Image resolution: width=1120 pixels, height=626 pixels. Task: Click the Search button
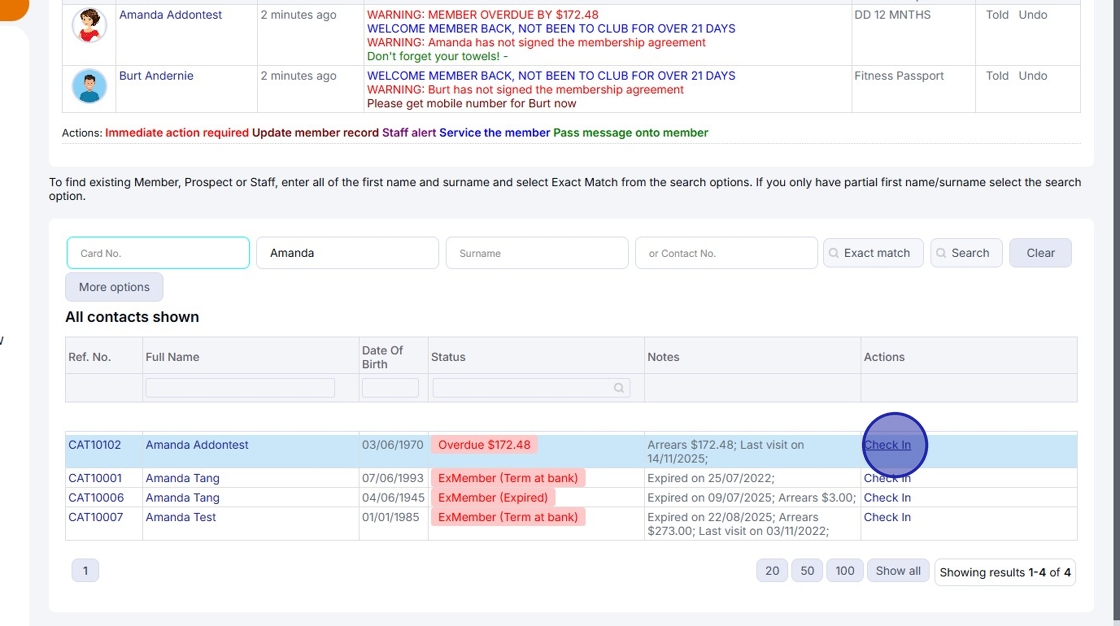(966, 253)
